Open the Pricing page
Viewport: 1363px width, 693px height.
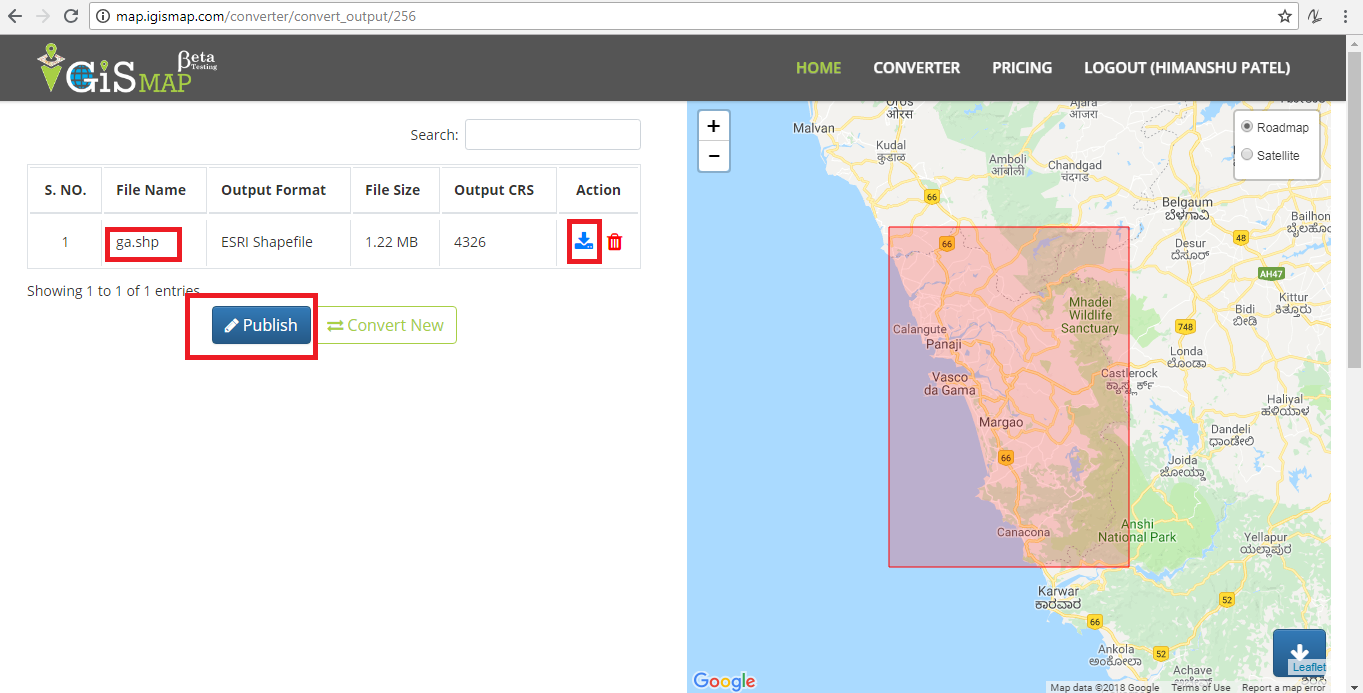point(1021,68)
